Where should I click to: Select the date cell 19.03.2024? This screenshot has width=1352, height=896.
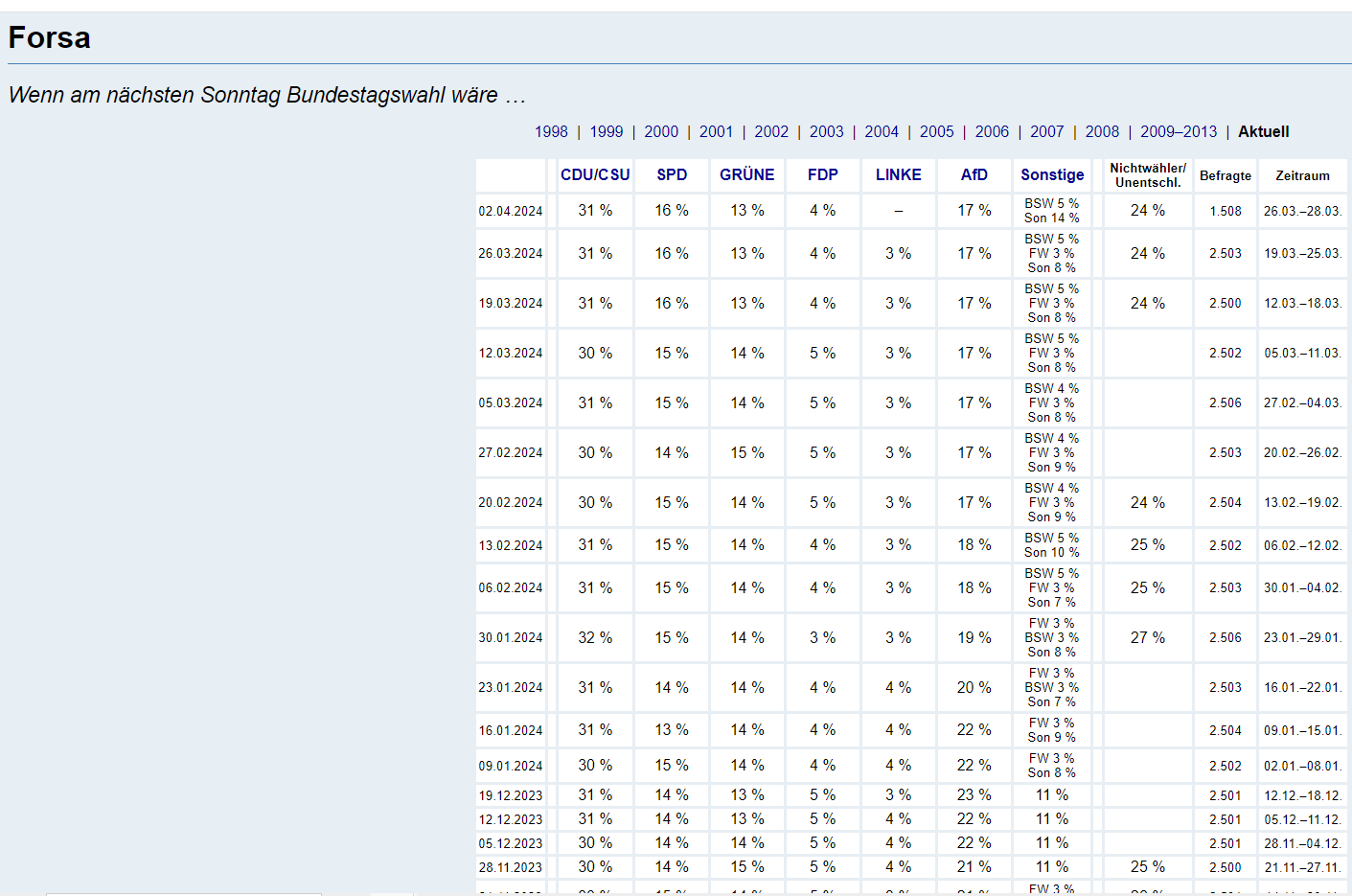click(x=511, y=303)
